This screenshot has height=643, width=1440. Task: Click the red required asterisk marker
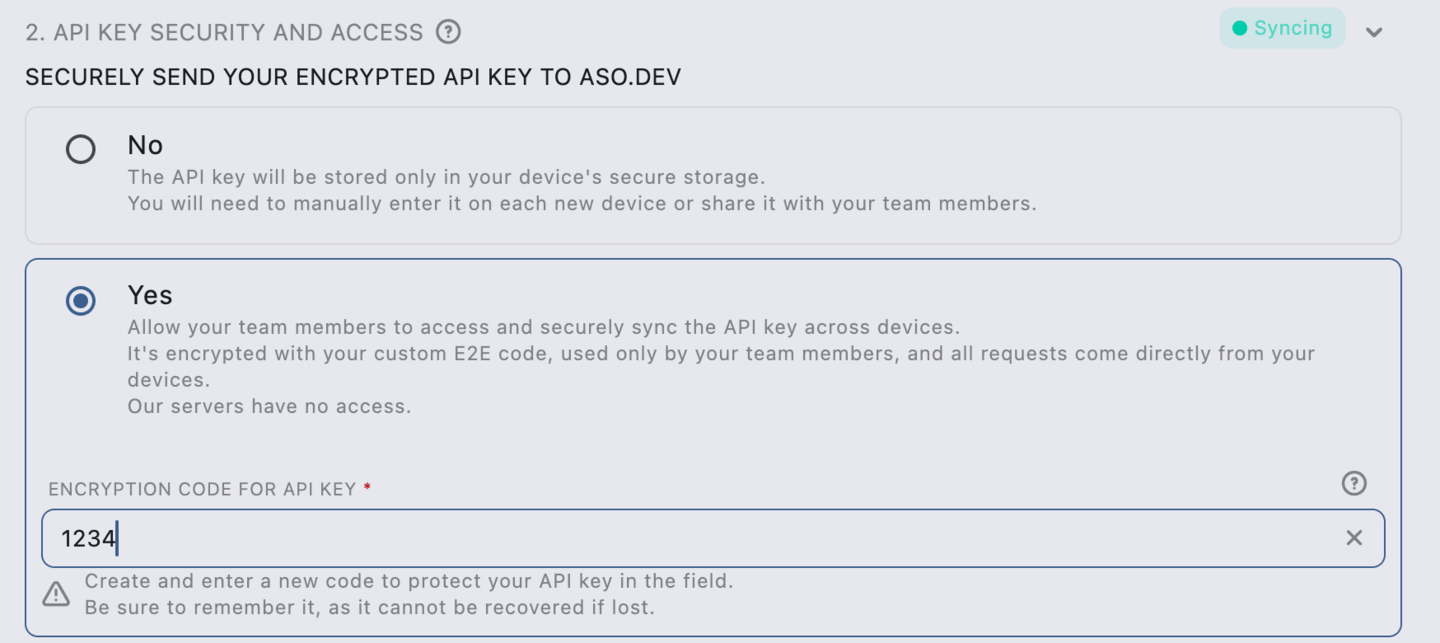[x=367, y=488]
